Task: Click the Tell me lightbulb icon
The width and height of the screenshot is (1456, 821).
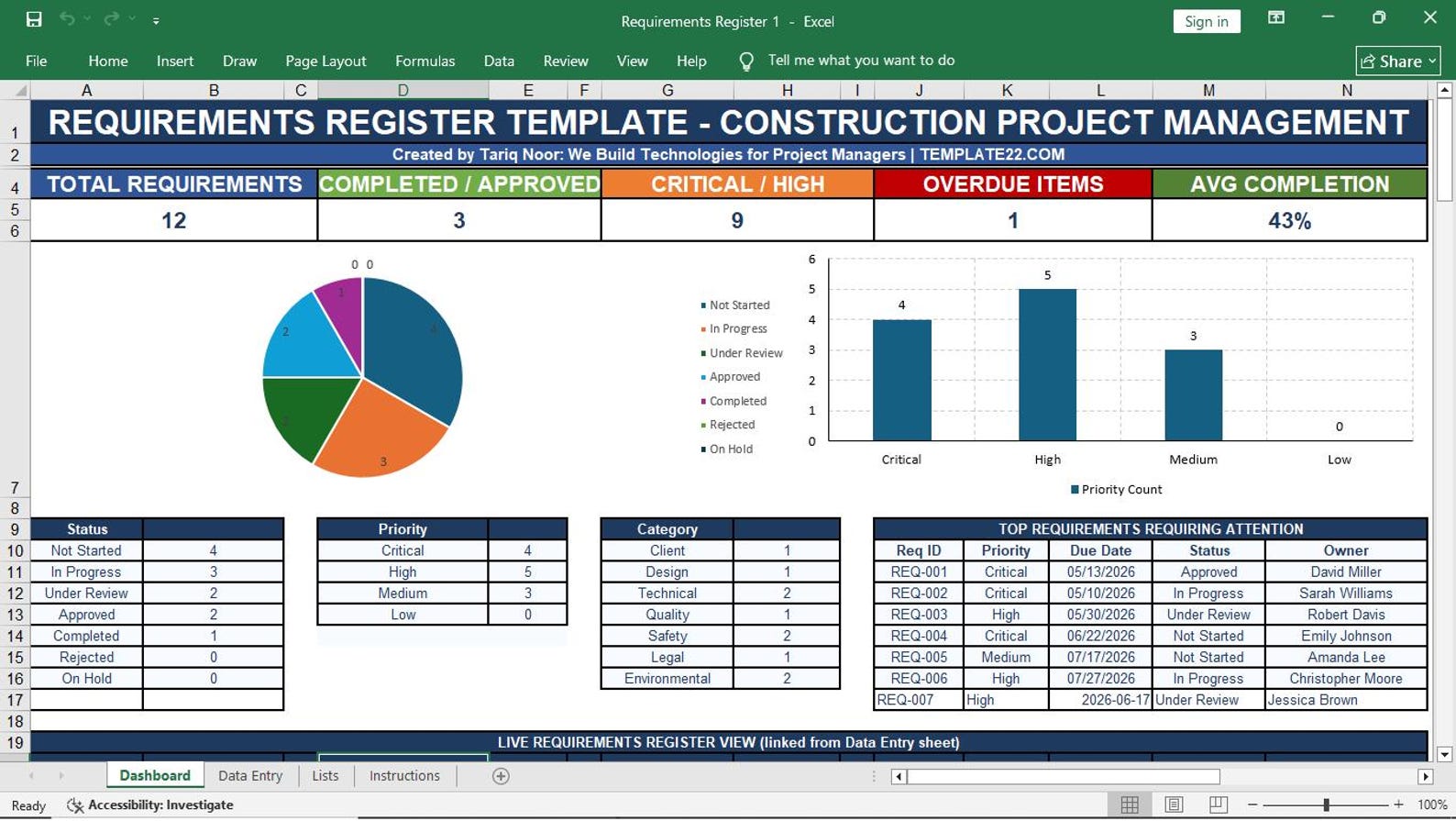Action: (746, 61)
